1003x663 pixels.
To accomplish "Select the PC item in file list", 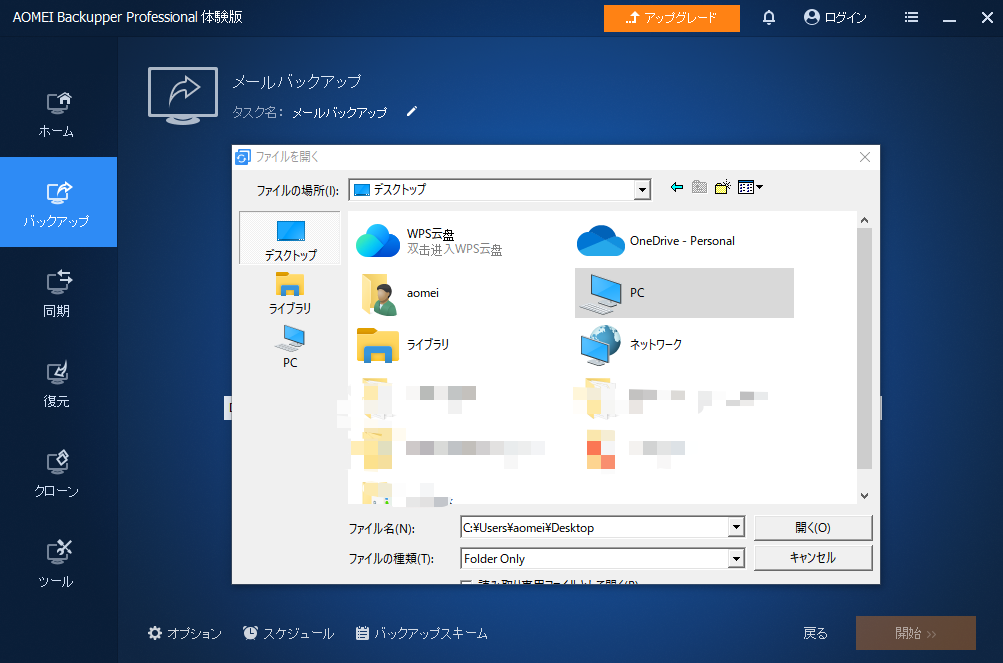I will tap(684, 293).
